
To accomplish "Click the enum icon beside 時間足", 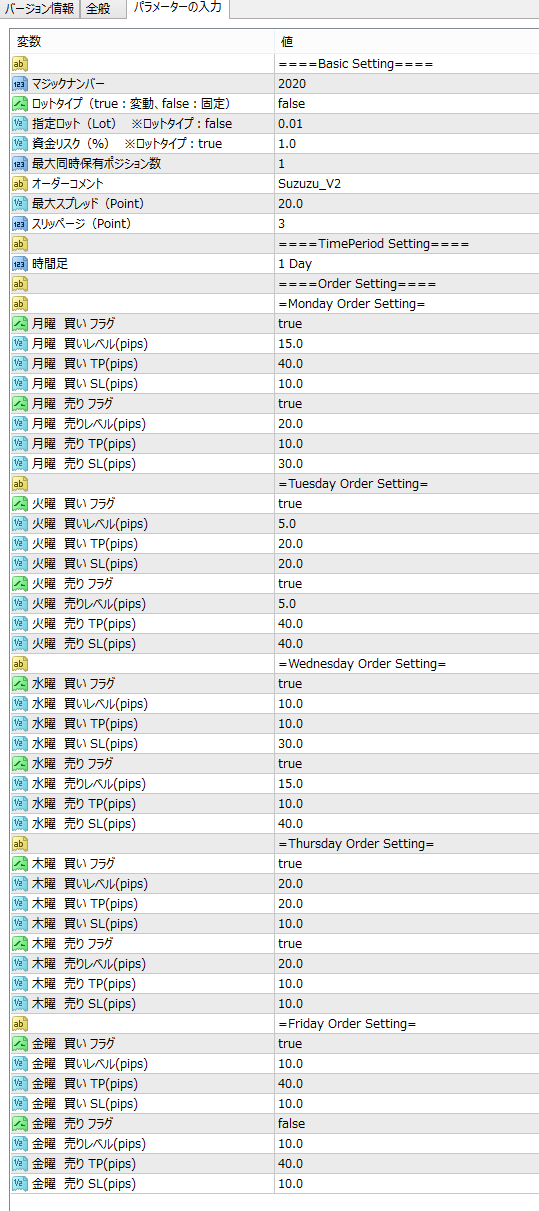I will click(x=20, y=264).
